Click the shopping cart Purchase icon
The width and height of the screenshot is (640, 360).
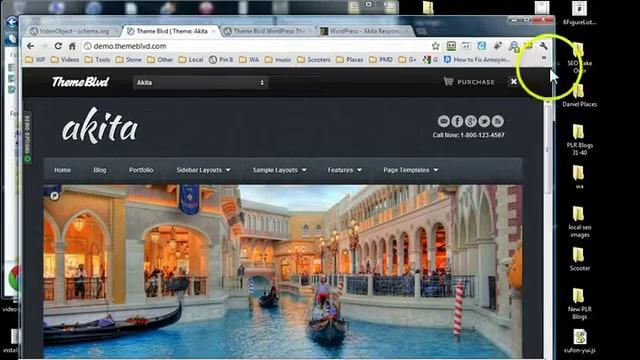coord(449,82)
